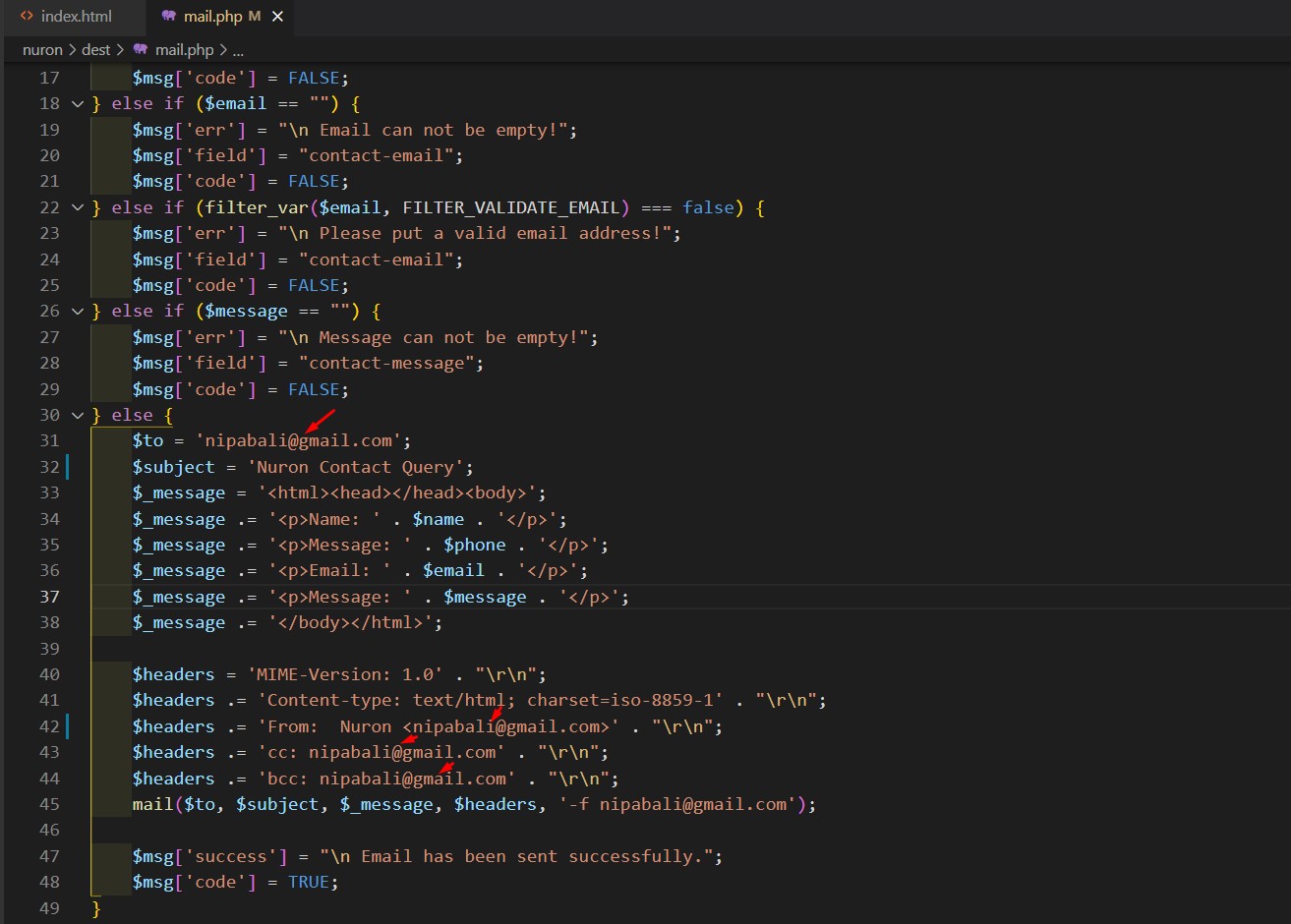Click the 'nipabali@gmail.com' string on line 31
Screen dimensions: 1291x924
coord(298,440)
